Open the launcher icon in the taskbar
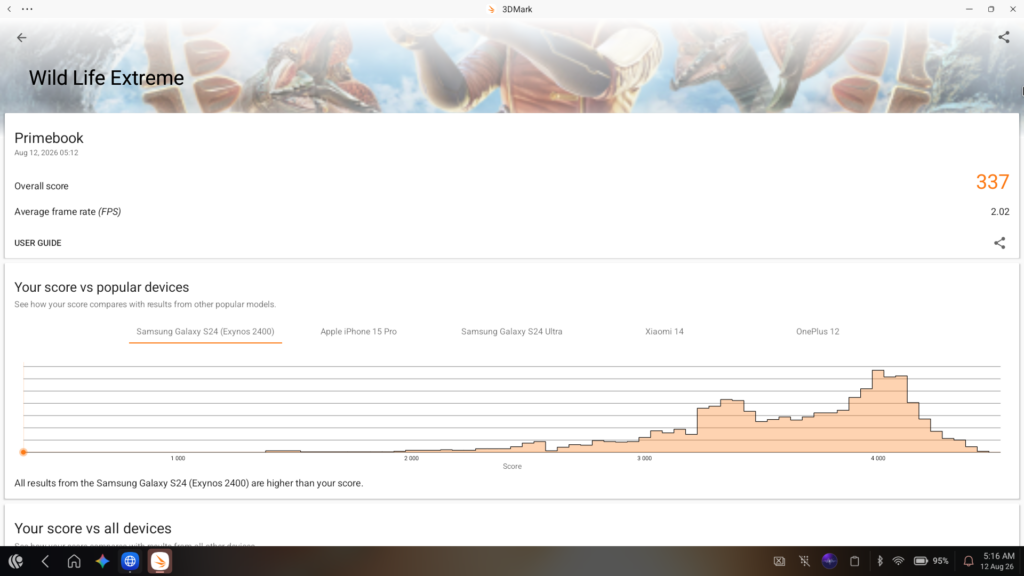The image size is (1024, 576). (x=16, y=561)
